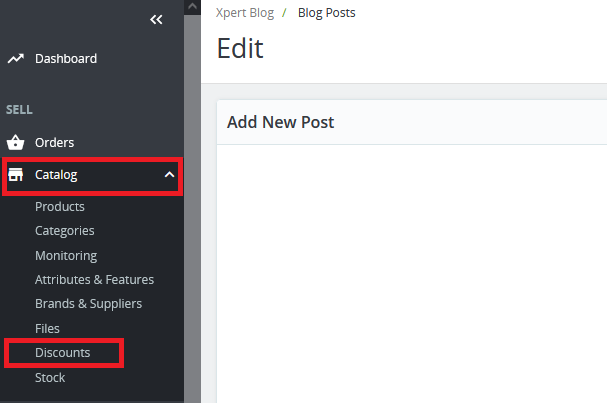
Task: Open the Dashboard menu label
Action: point(66,59)
